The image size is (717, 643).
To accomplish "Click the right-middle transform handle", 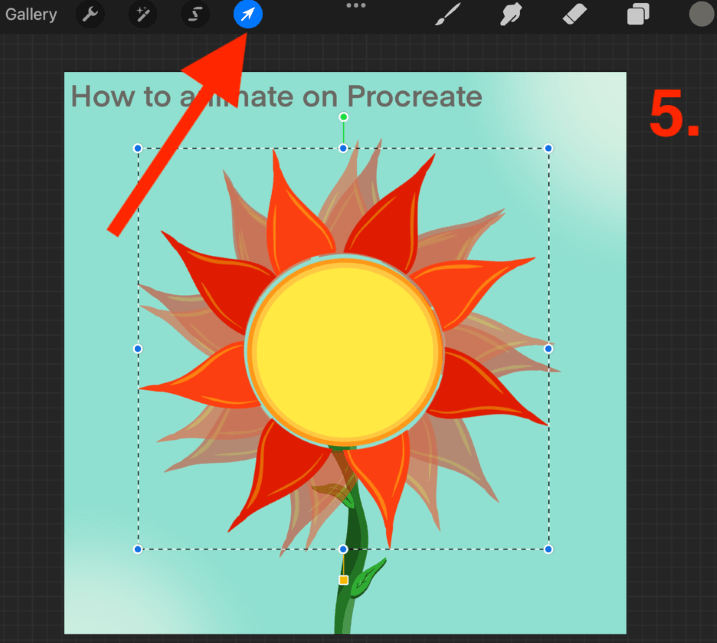I will (x=548, y=349).
